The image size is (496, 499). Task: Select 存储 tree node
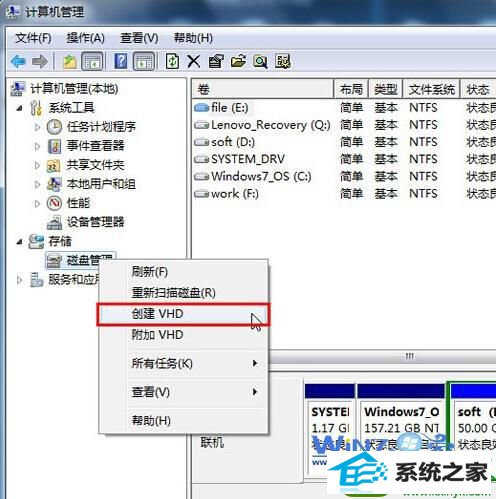coord(60,241)
